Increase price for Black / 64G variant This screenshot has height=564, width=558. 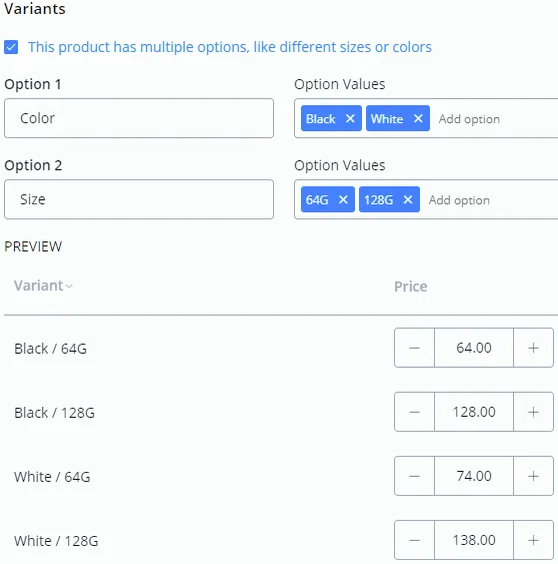(533, 348)
